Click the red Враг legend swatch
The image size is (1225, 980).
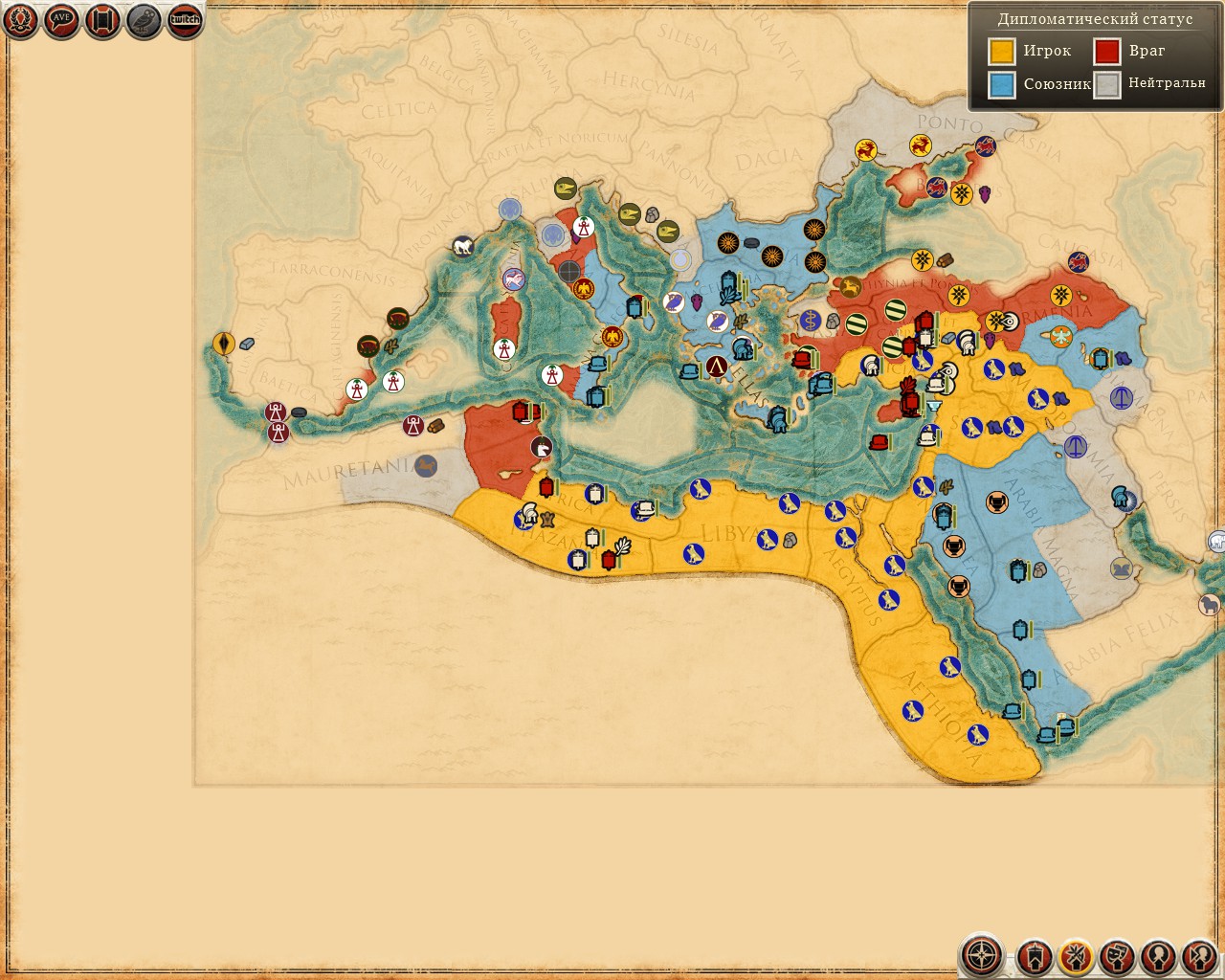pyautogui.click(x=1107, y=51)
